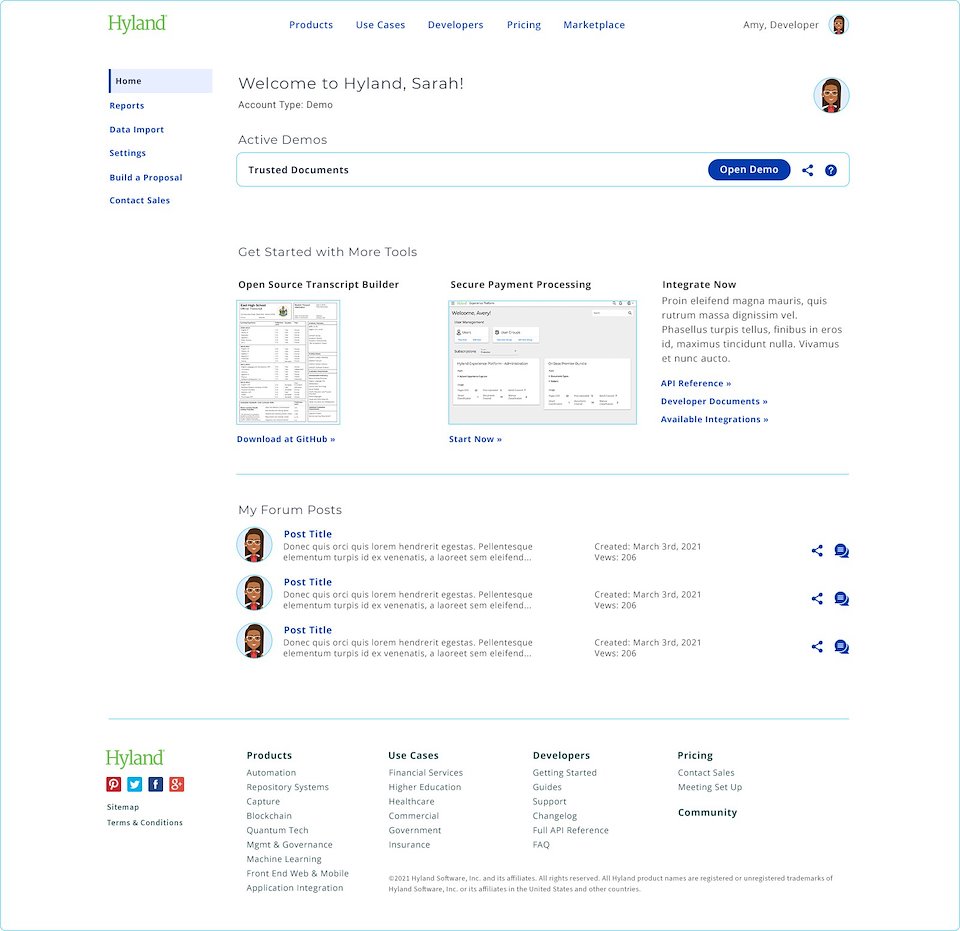The width and height of the screenshot is (960, 931).
Task: Click the Transcript Builder document thumbnail
Action: (288, 362)
